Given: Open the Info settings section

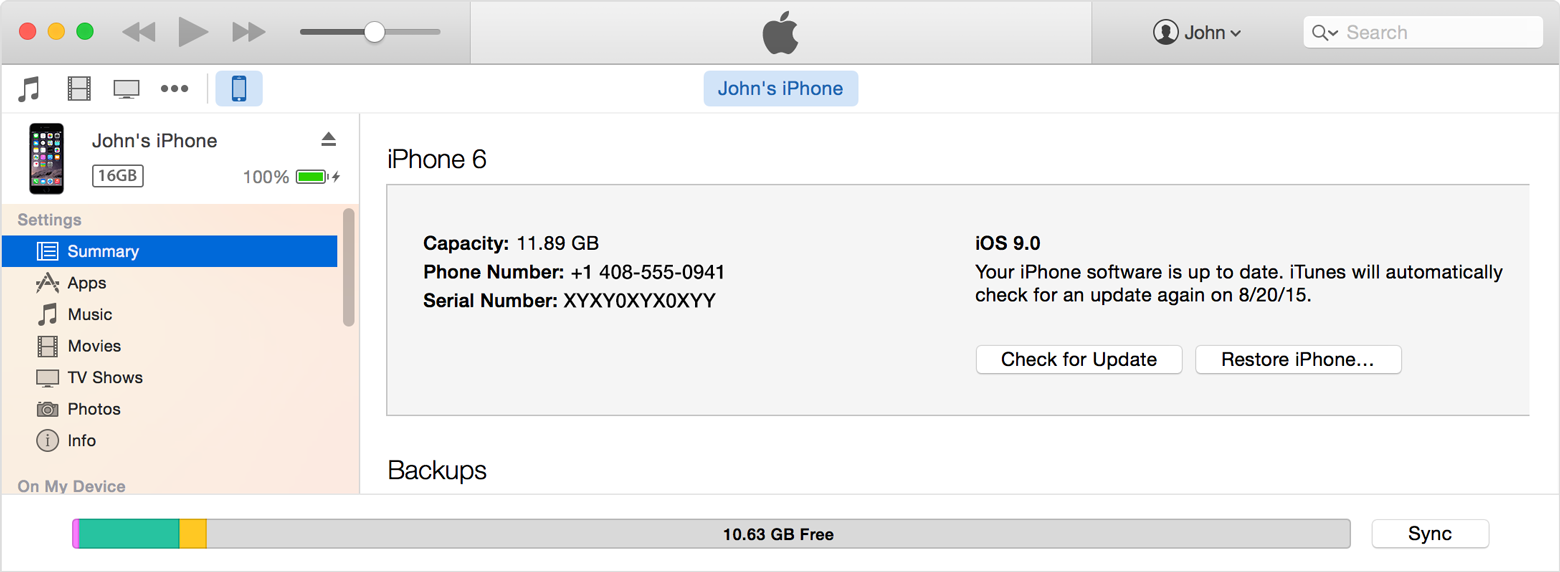Looking at the screenshot, I should 82,440.
